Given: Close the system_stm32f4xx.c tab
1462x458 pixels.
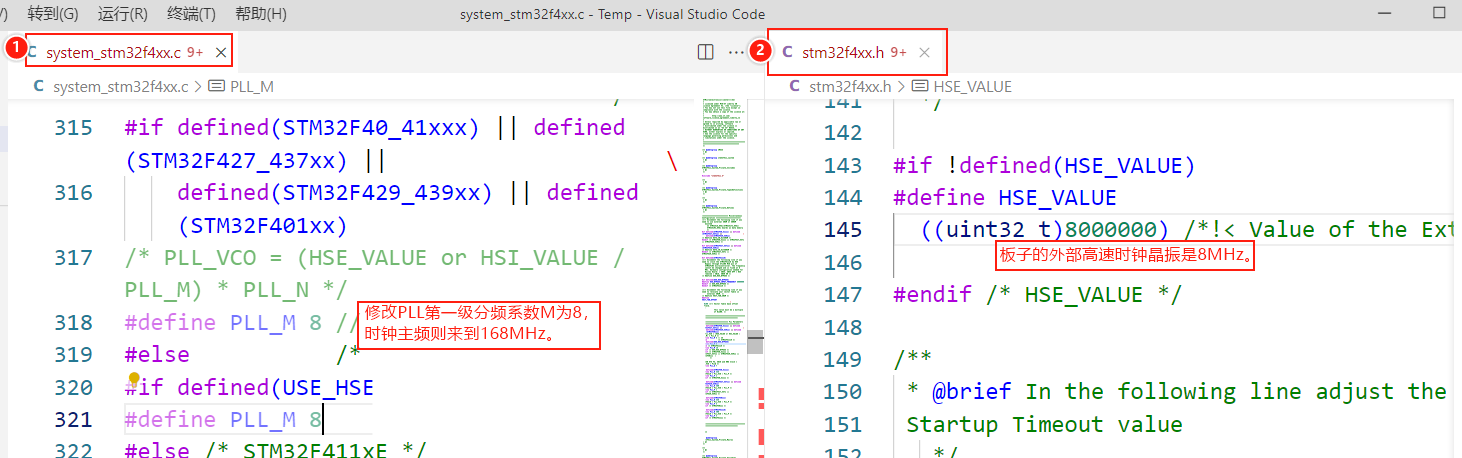Looking at the screenshot, I should (221, 52).
